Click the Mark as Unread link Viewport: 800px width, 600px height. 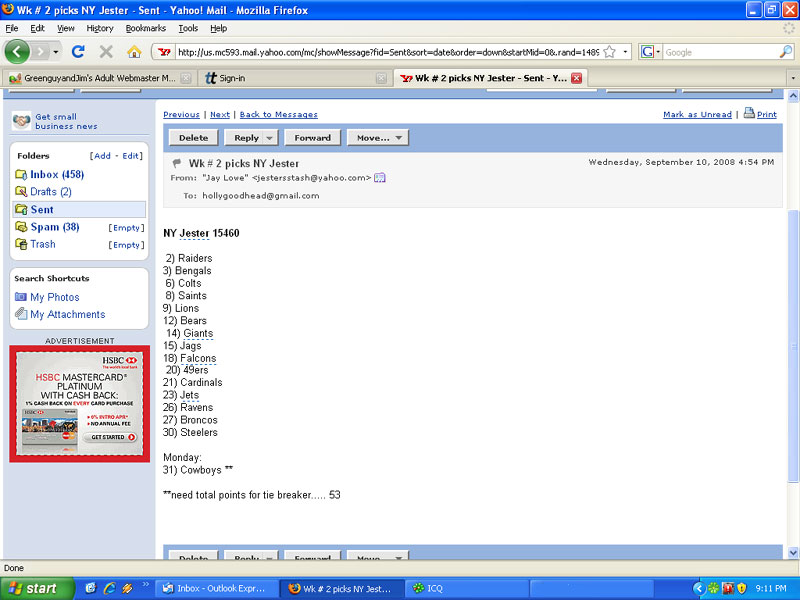(x=697, y=115)
